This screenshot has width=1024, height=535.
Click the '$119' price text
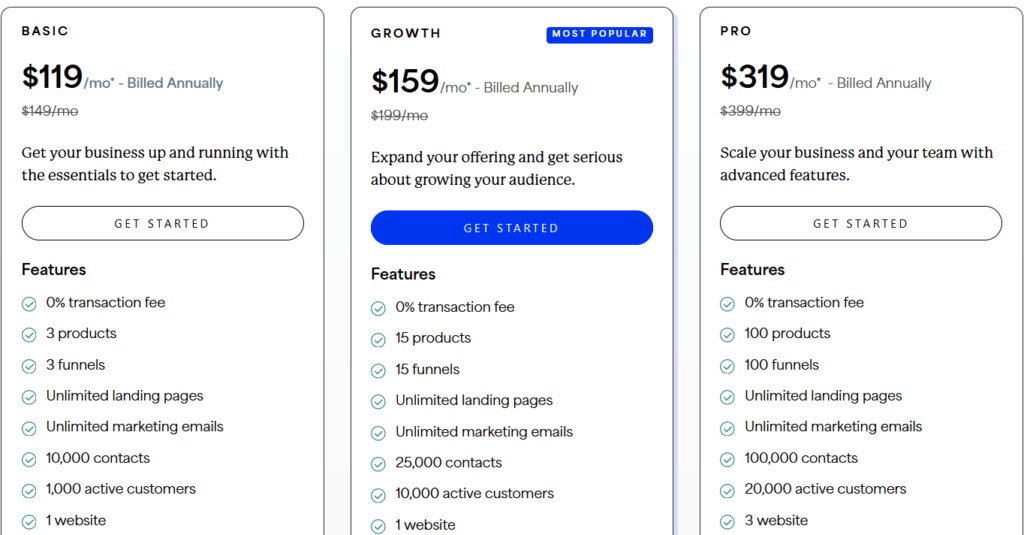click(52, 77)
